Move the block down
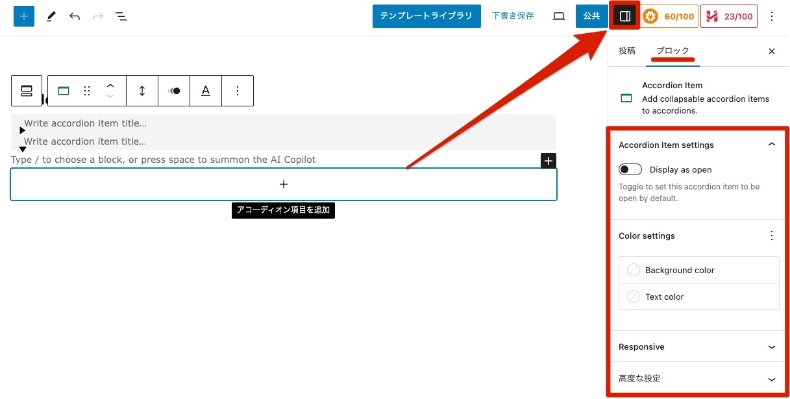 coord(110,96)
